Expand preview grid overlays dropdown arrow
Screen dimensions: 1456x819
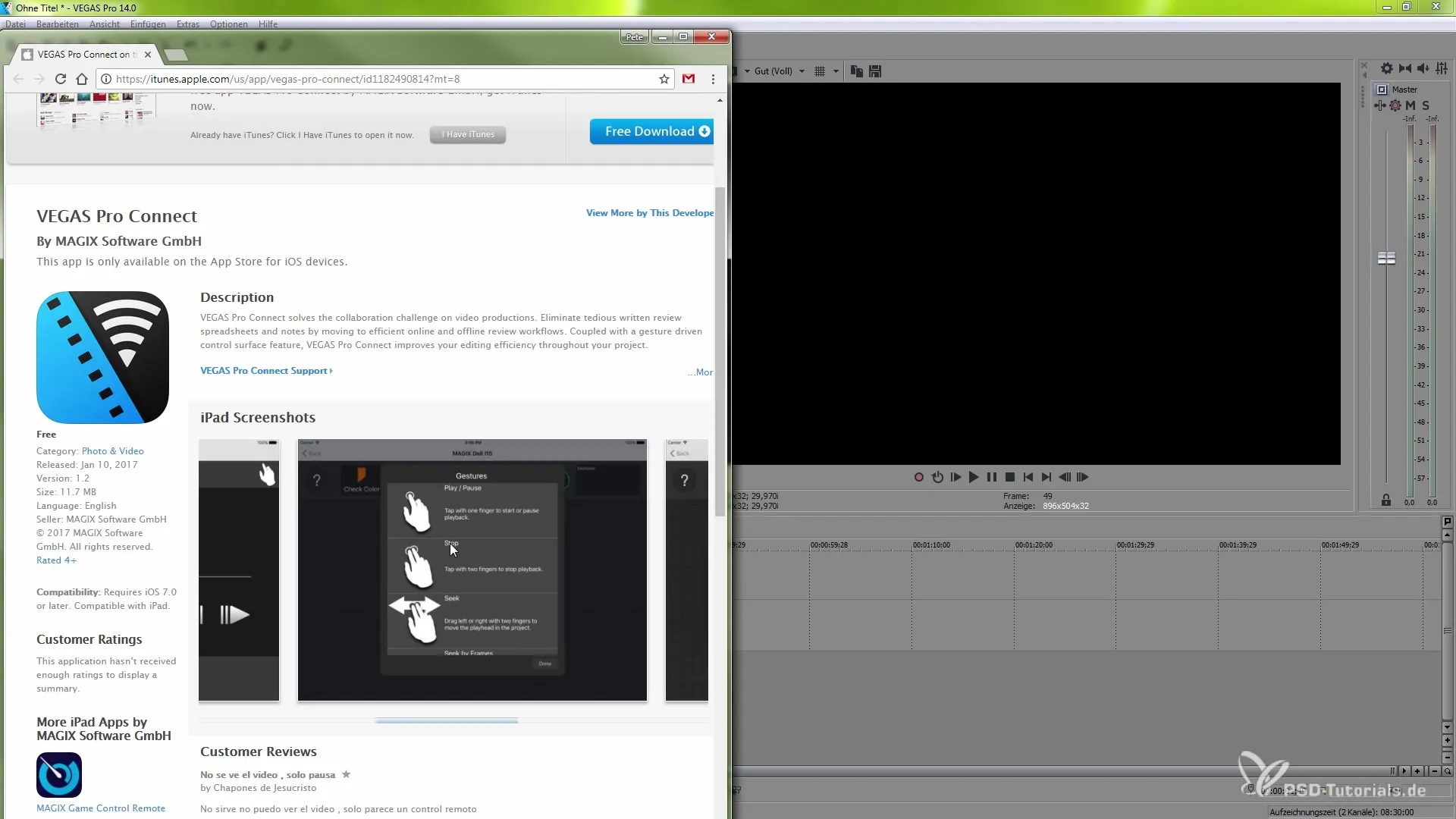(x=836, y=71)
